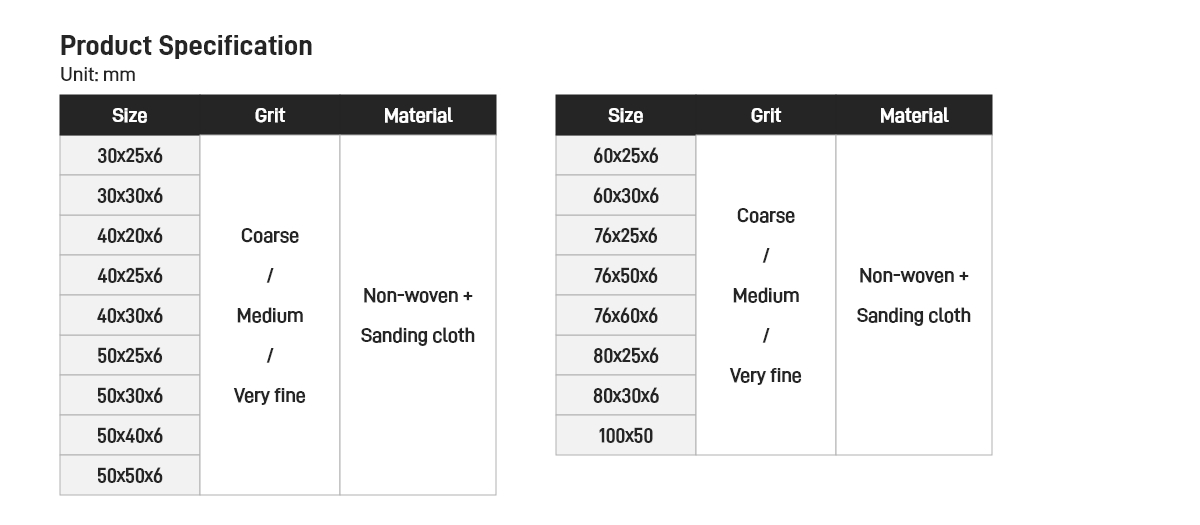Image resolution: width=1200 pixels, height=525 pixels.
Task: Click the 30x25x6 size cell
Action: [129, 156]
